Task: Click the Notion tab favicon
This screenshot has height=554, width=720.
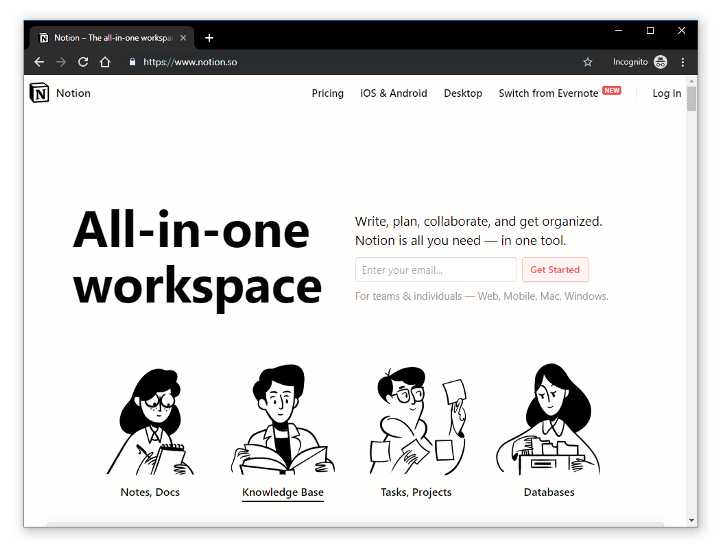Action: [44, 38]
